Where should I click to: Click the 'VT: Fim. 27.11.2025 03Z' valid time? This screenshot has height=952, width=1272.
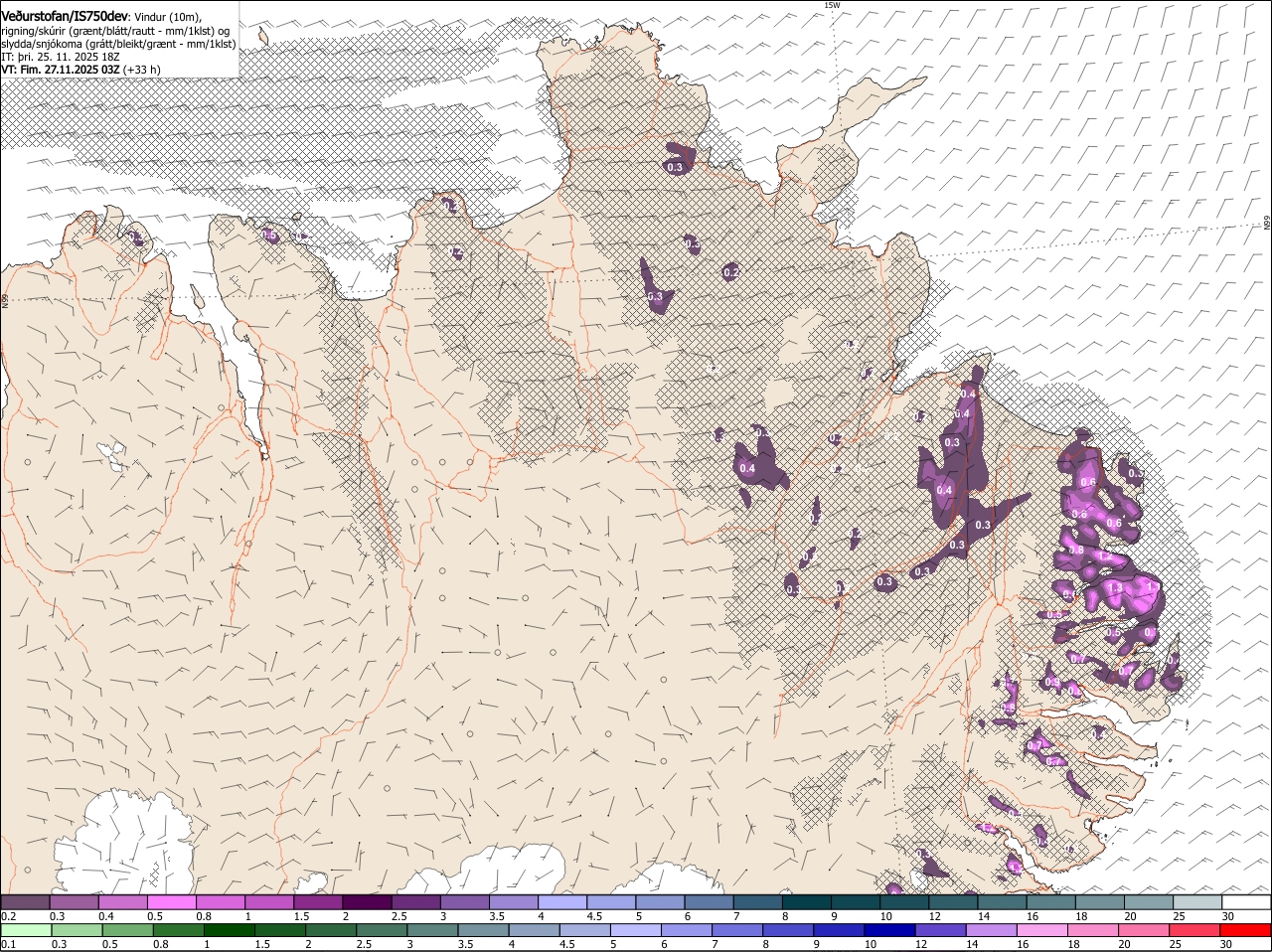coord(61,70)
